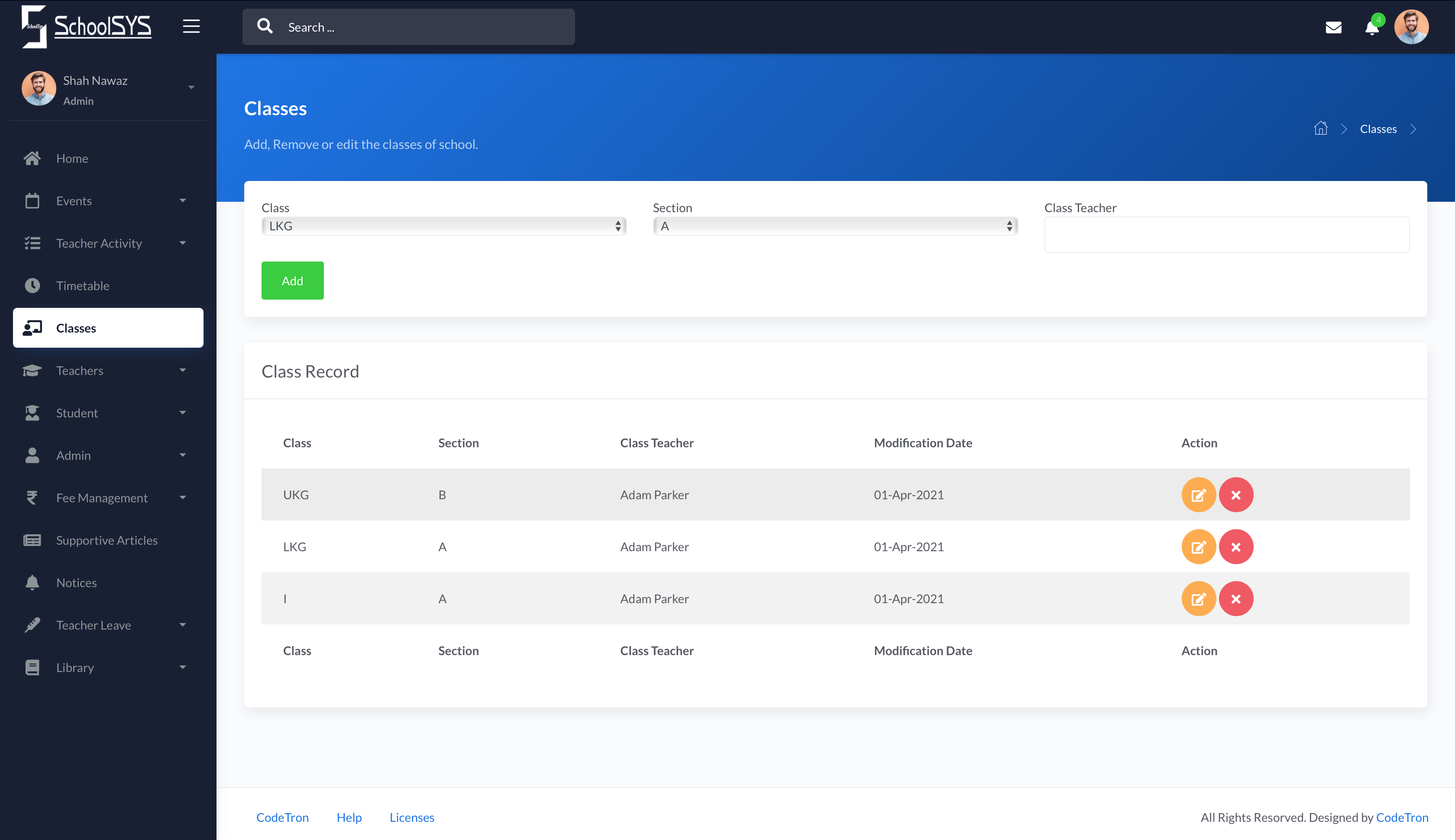Click the Class Teacher input field

tap(1226, 235)
